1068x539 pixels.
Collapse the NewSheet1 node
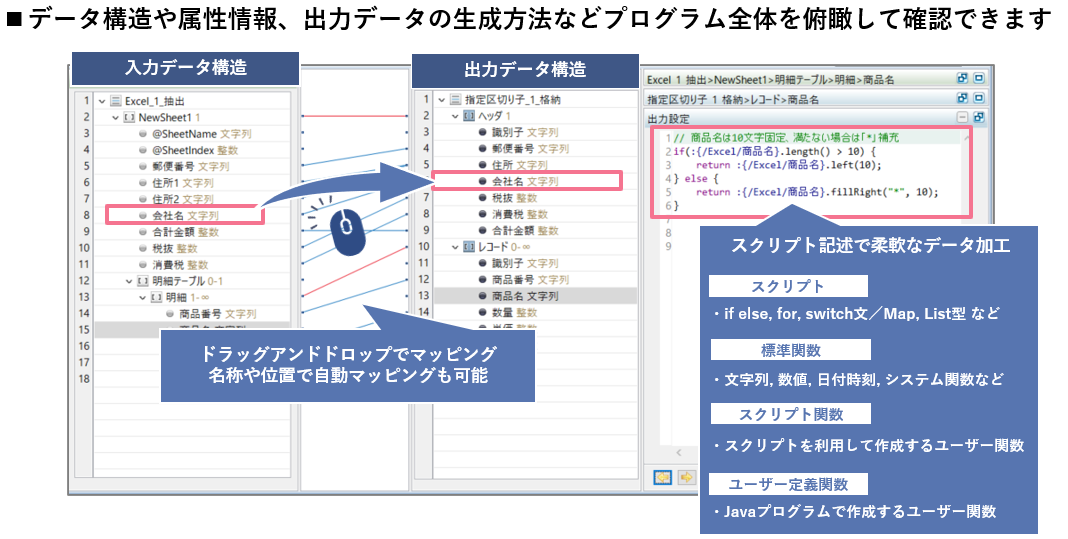116,117
